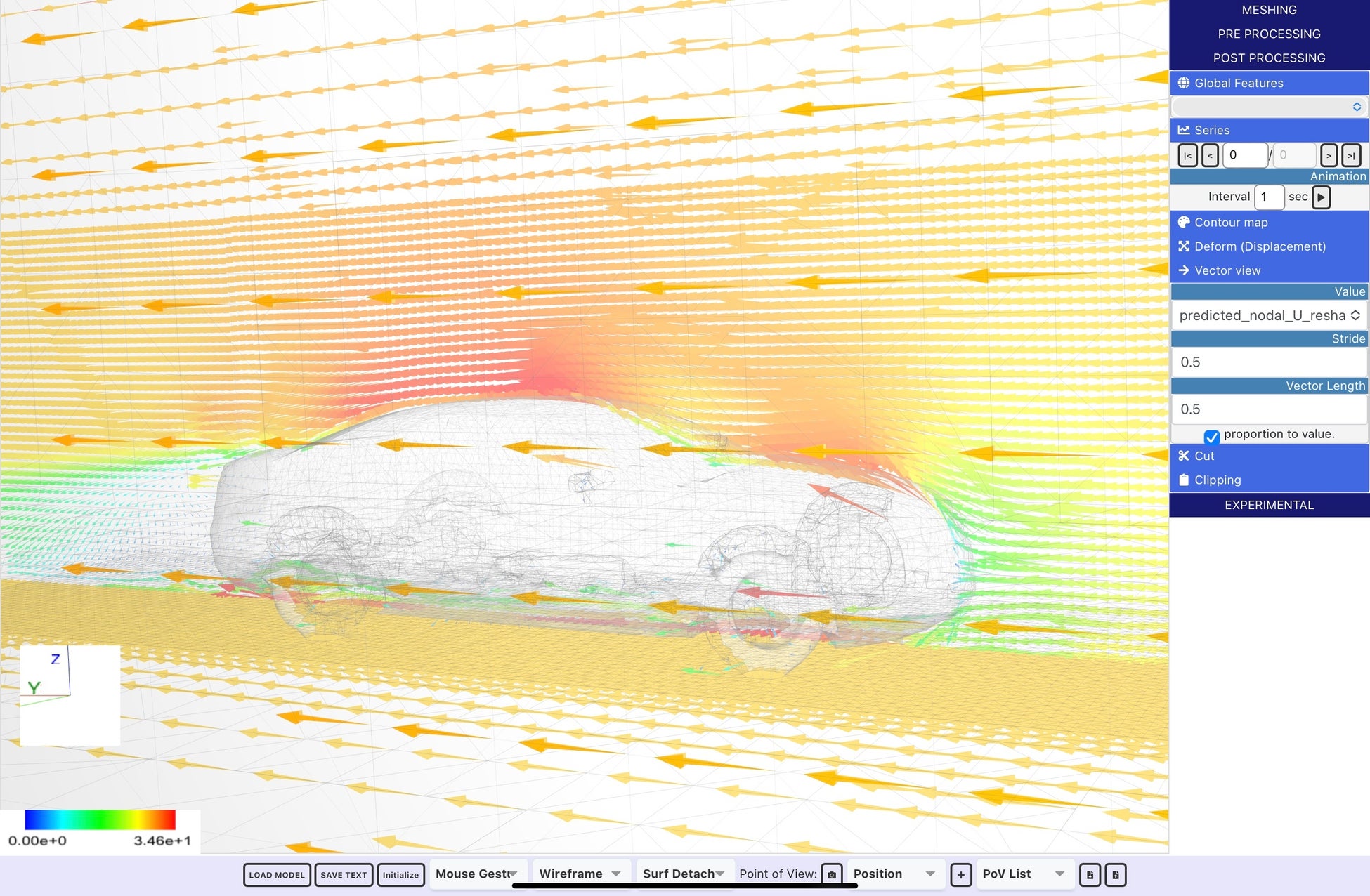Open the Wireframe display mode dropdown
The height and width of the screenshot is (896, 1370).
[580, 874]
